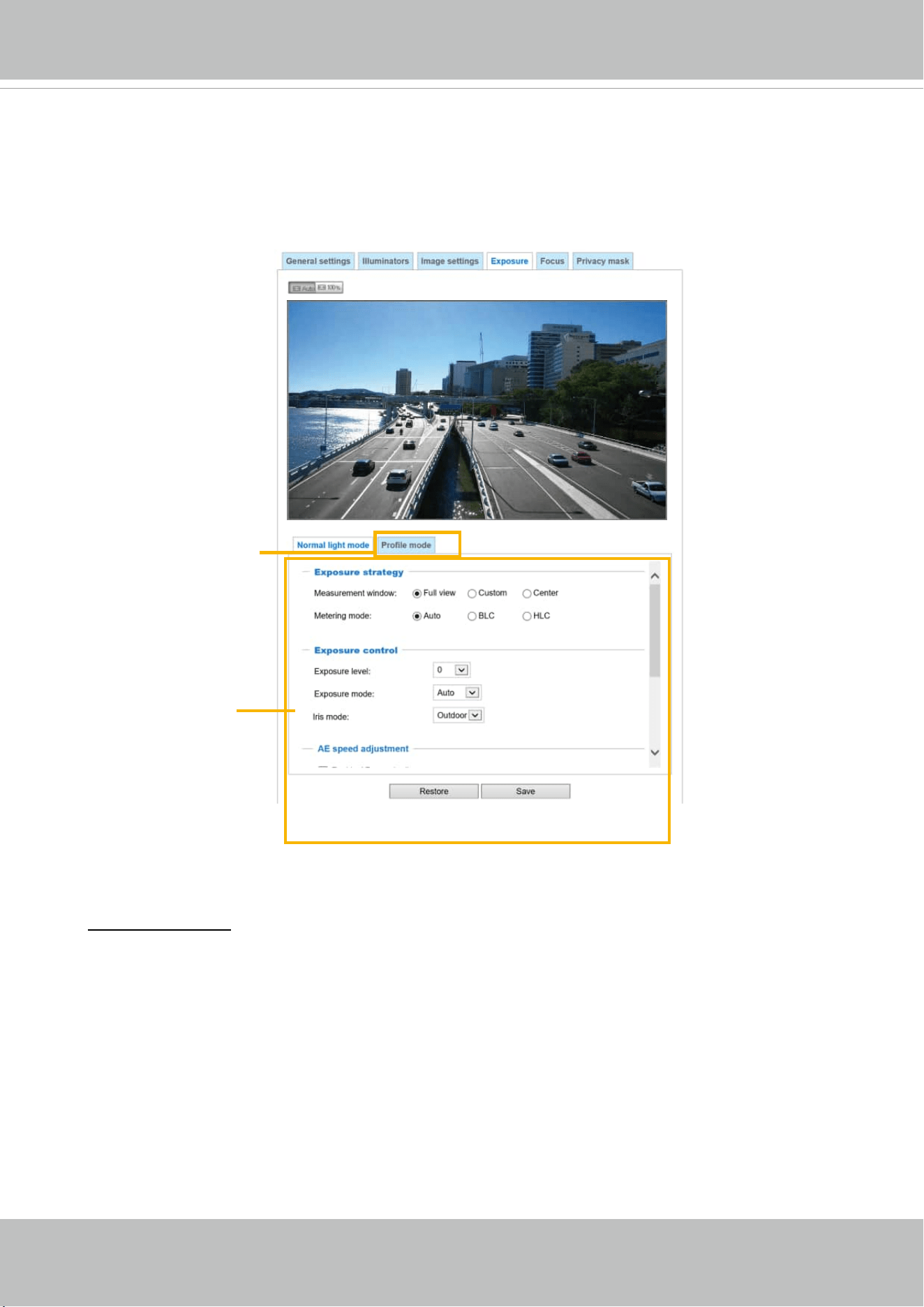Viewport: 924px width, 1307px height.
Task: Set video view to 100% size
Action: point(329,288)
